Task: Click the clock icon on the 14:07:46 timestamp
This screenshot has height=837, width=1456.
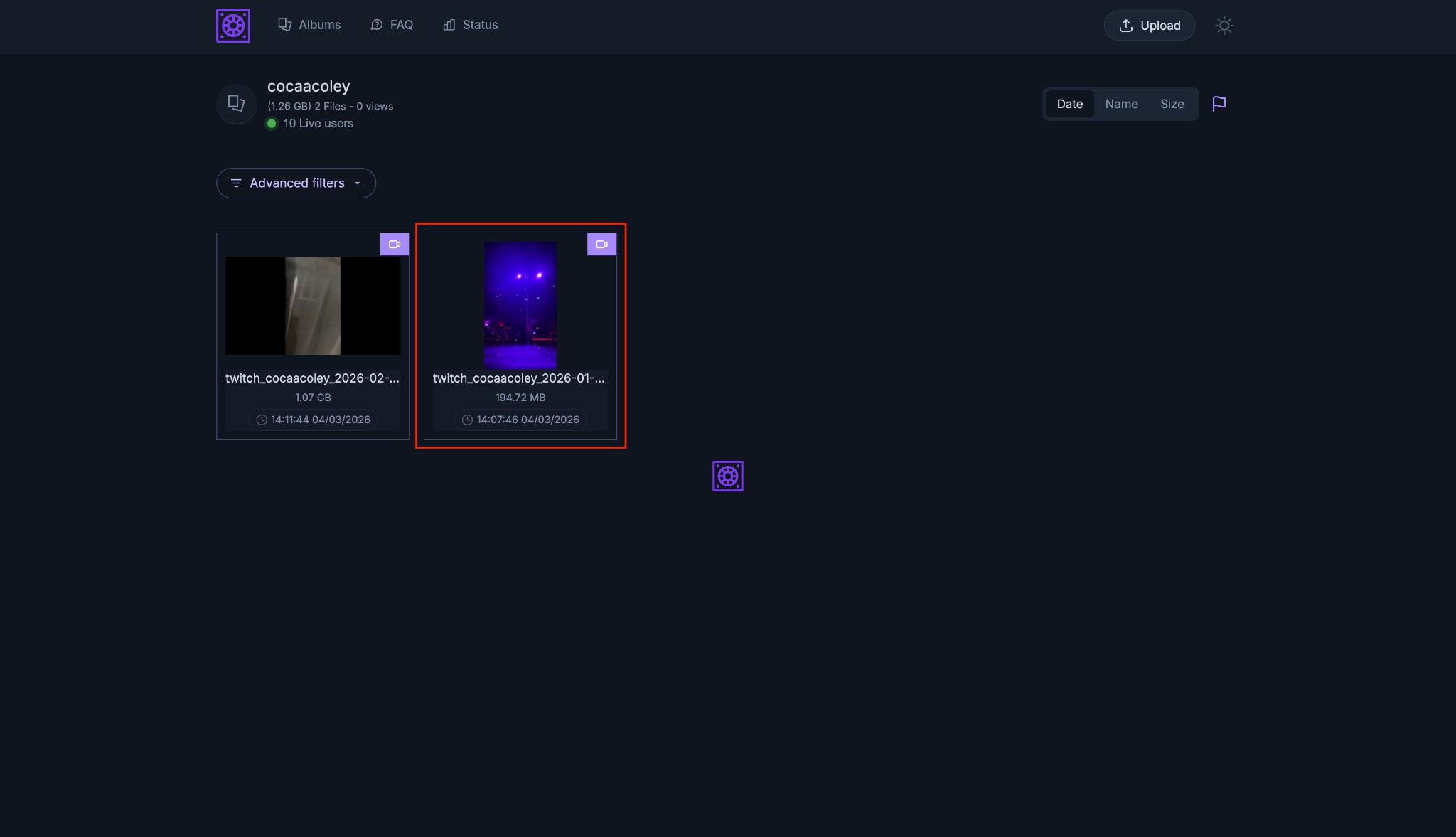Action: [468, 420]
